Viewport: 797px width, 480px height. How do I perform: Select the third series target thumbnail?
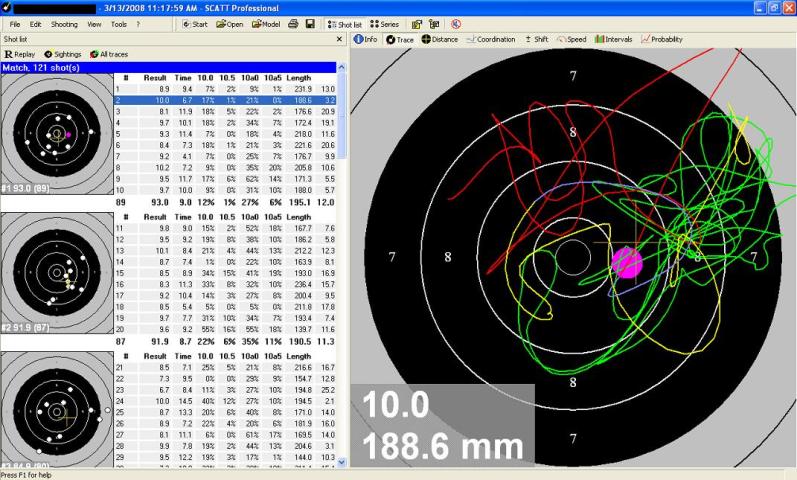(57, 409)
